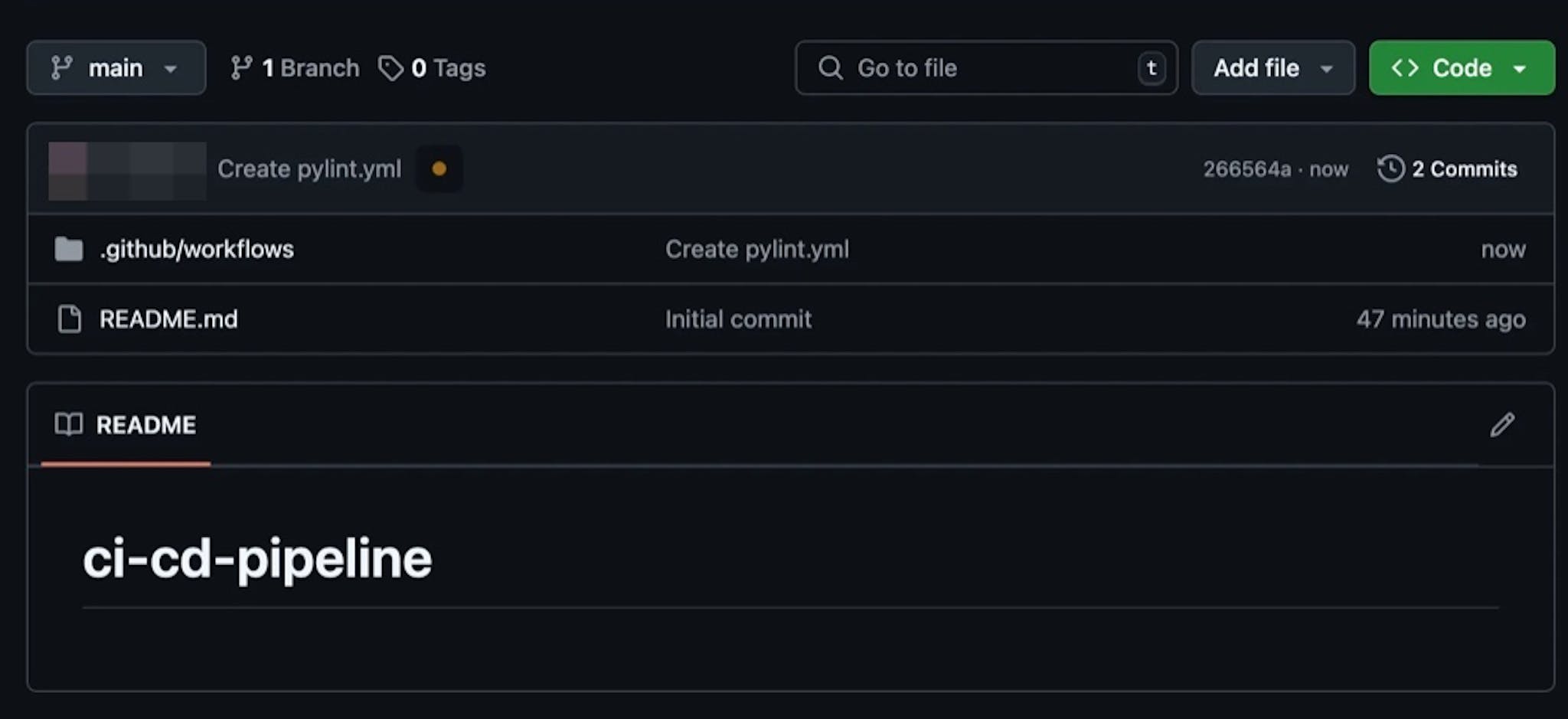Click the folder icon for .github/workflows
Screen dimensions: 1568x719
tap(69, 249)
